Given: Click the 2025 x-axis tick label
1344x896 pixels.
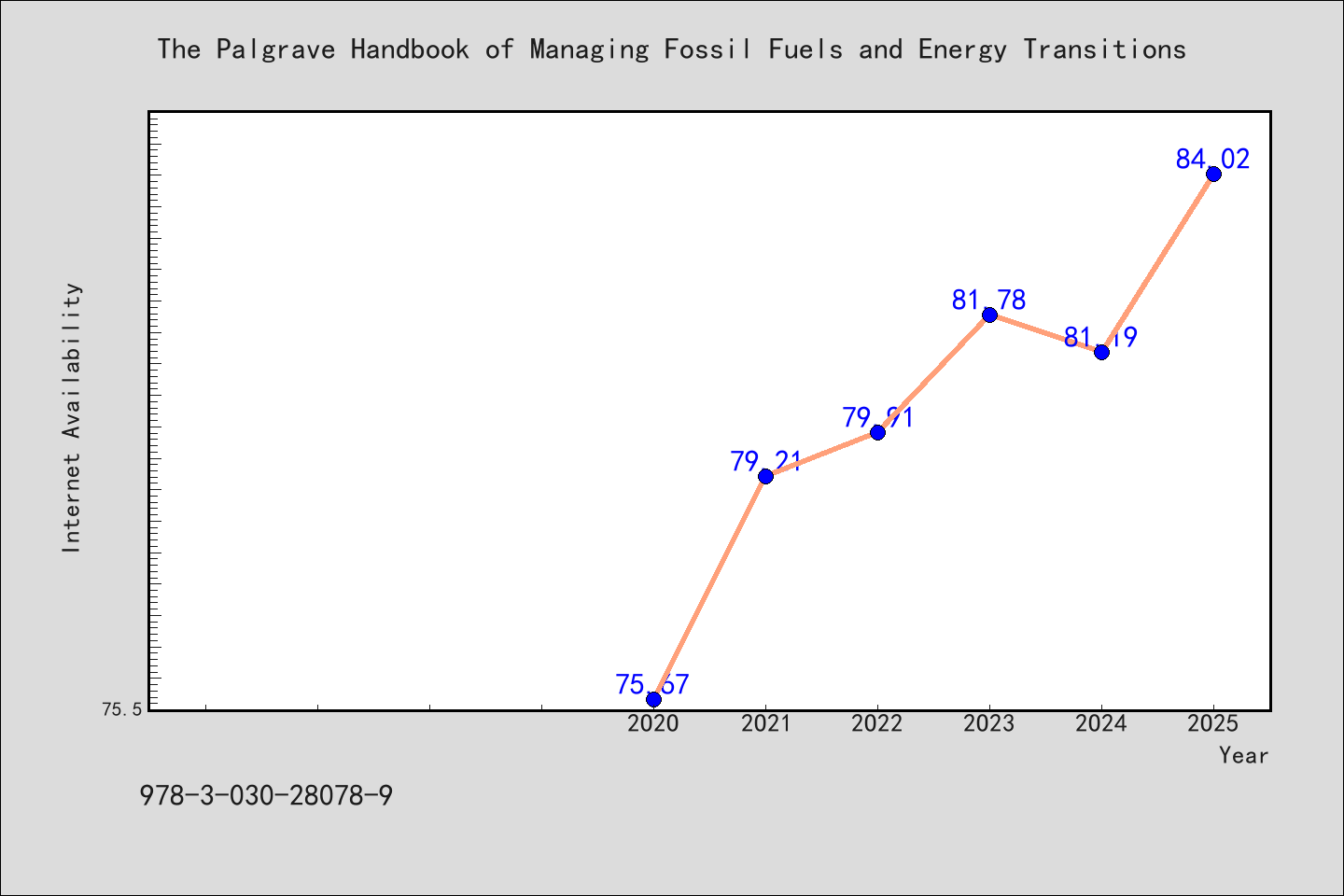Looking at the screenshot, I should click(1213, 723).
